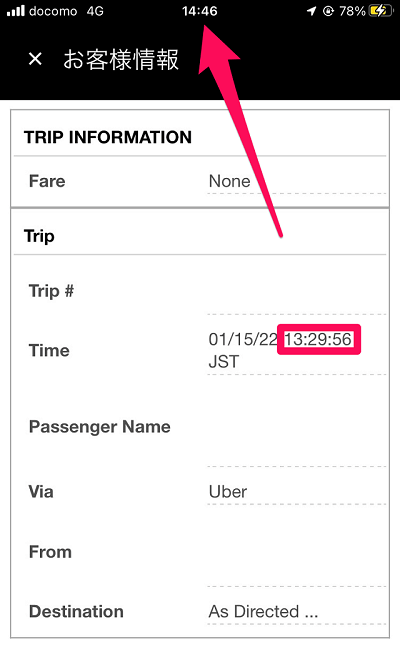Tap the Trip subsection heading
This screenshot has width=400, height=652.
(39, 236)
